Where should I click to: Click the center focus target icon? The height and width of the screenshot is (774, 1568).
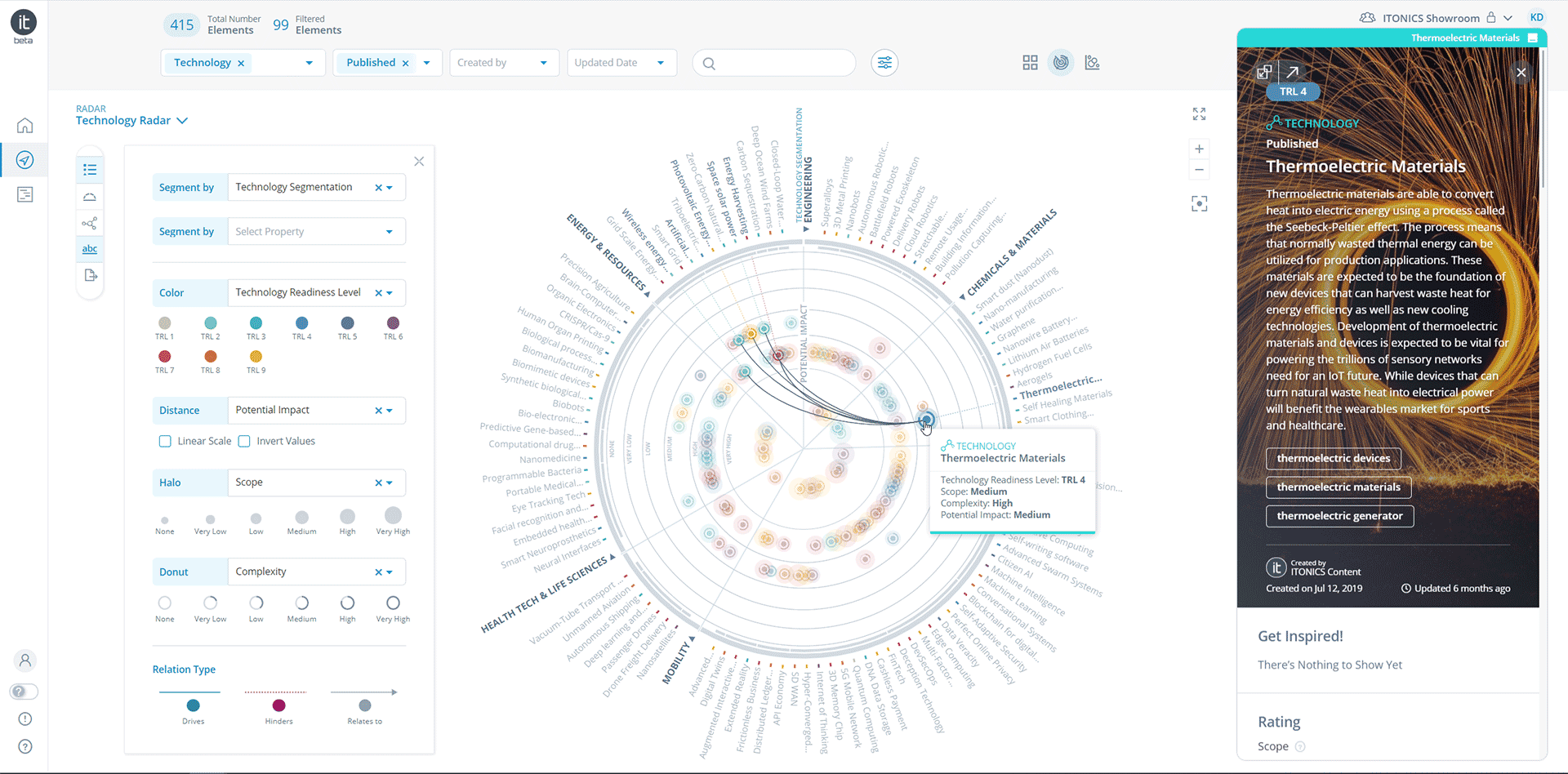tap(1199, 203)
